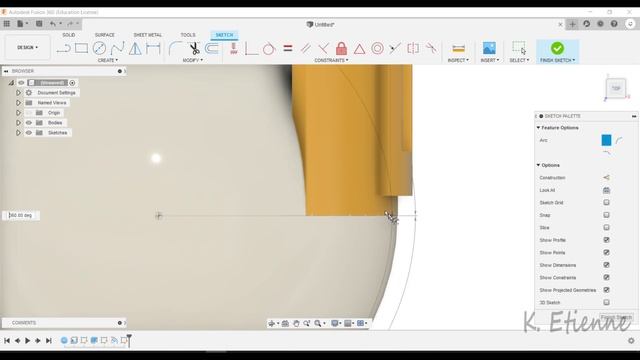Select the blue 3-point arc type option
Screen dimensions: 640x360
(x=607, y=140)
